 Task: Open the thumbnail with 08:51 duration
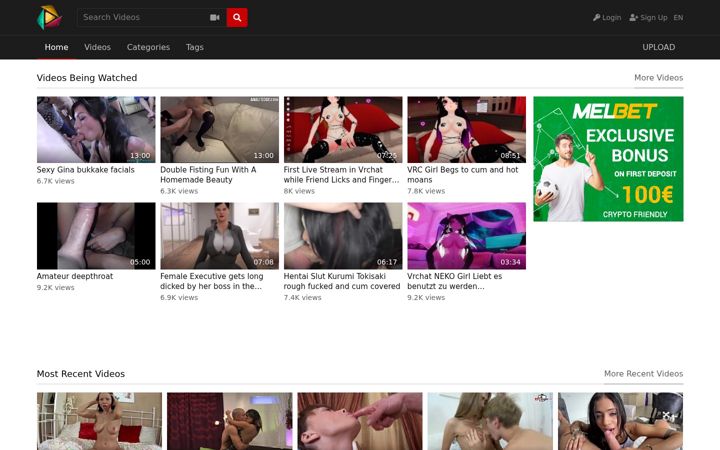pos(467,129)
